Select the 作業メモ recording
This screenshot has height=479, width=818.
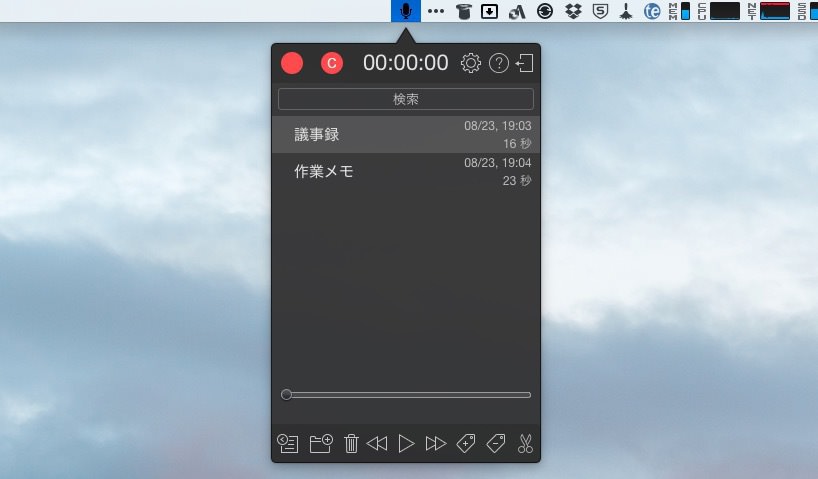coord(406,172)
